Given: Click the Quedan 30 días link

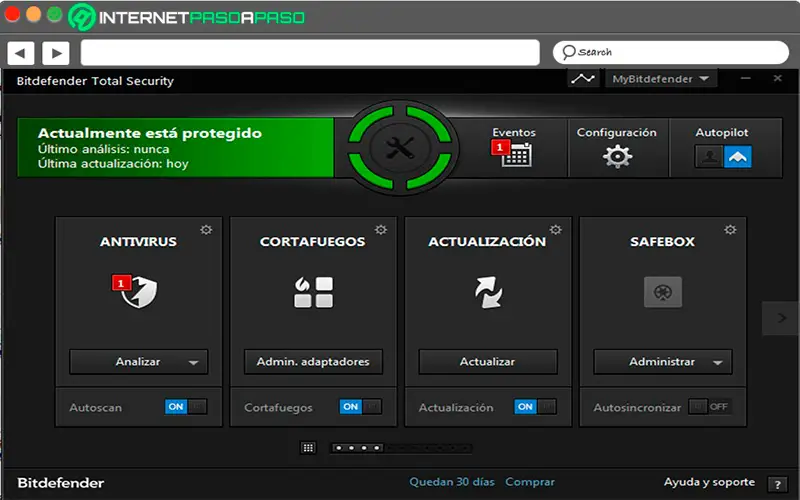Looking at the screenshot, I should [x=452, y=482].
